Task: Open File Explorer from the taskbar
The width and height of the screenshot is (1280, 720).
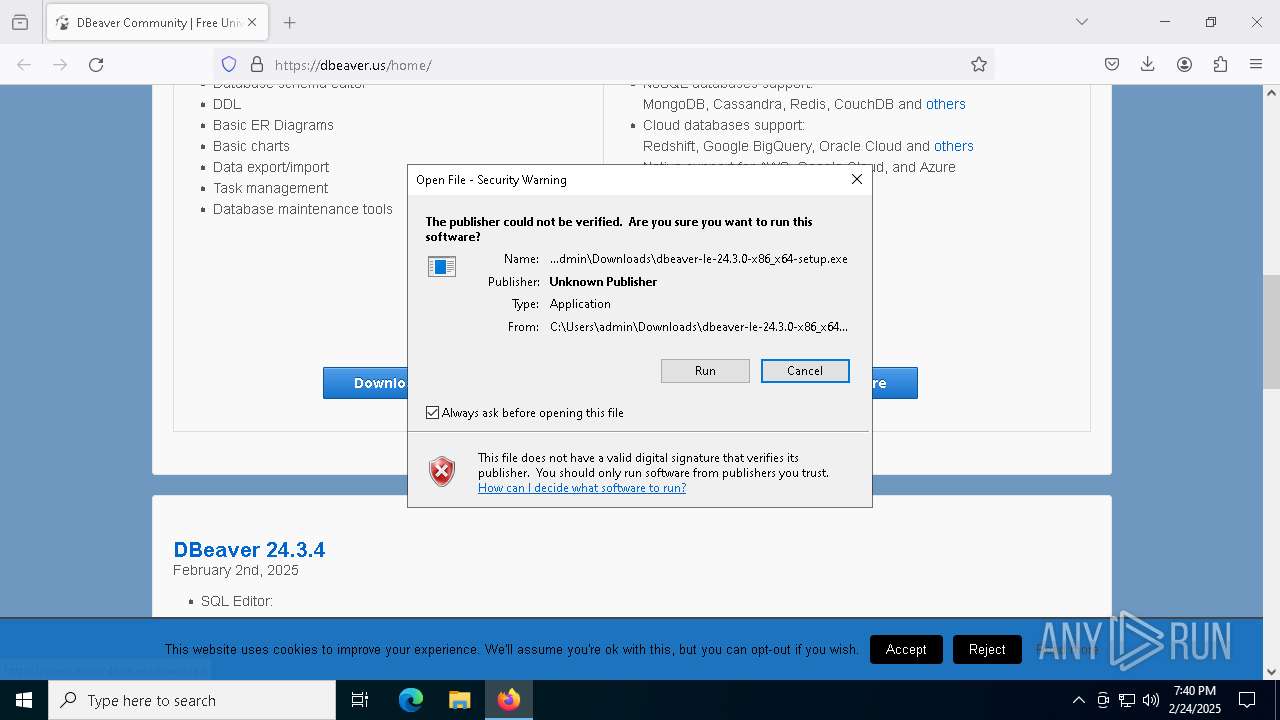Action: point(459,700)
